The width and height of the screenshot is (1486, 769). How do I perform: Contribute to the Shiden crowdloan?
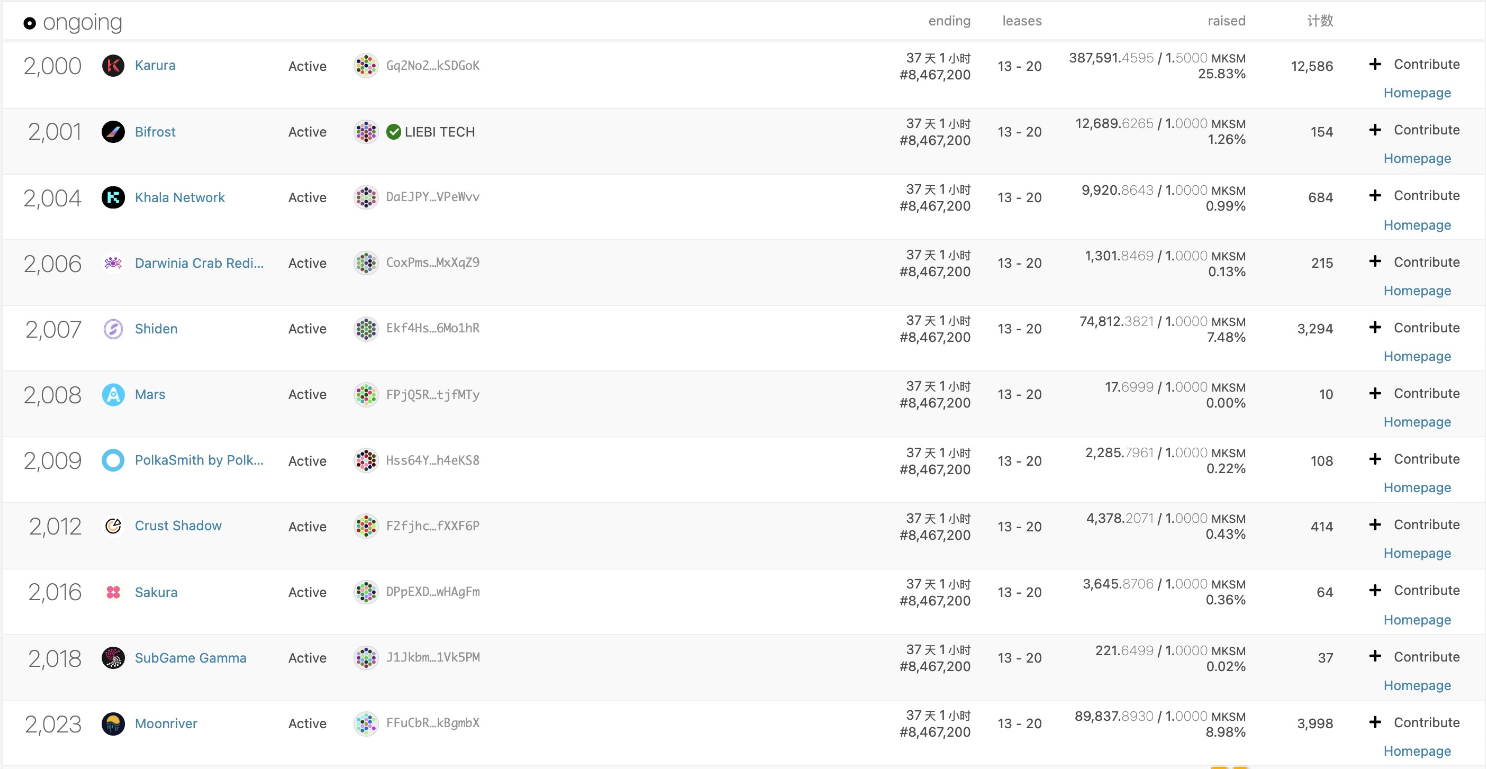click(1416, 327)
